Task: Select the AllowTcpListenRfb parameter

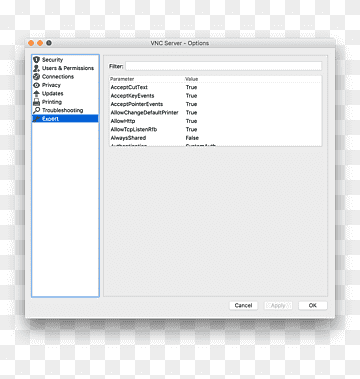Action: click(x=134, y=129)
